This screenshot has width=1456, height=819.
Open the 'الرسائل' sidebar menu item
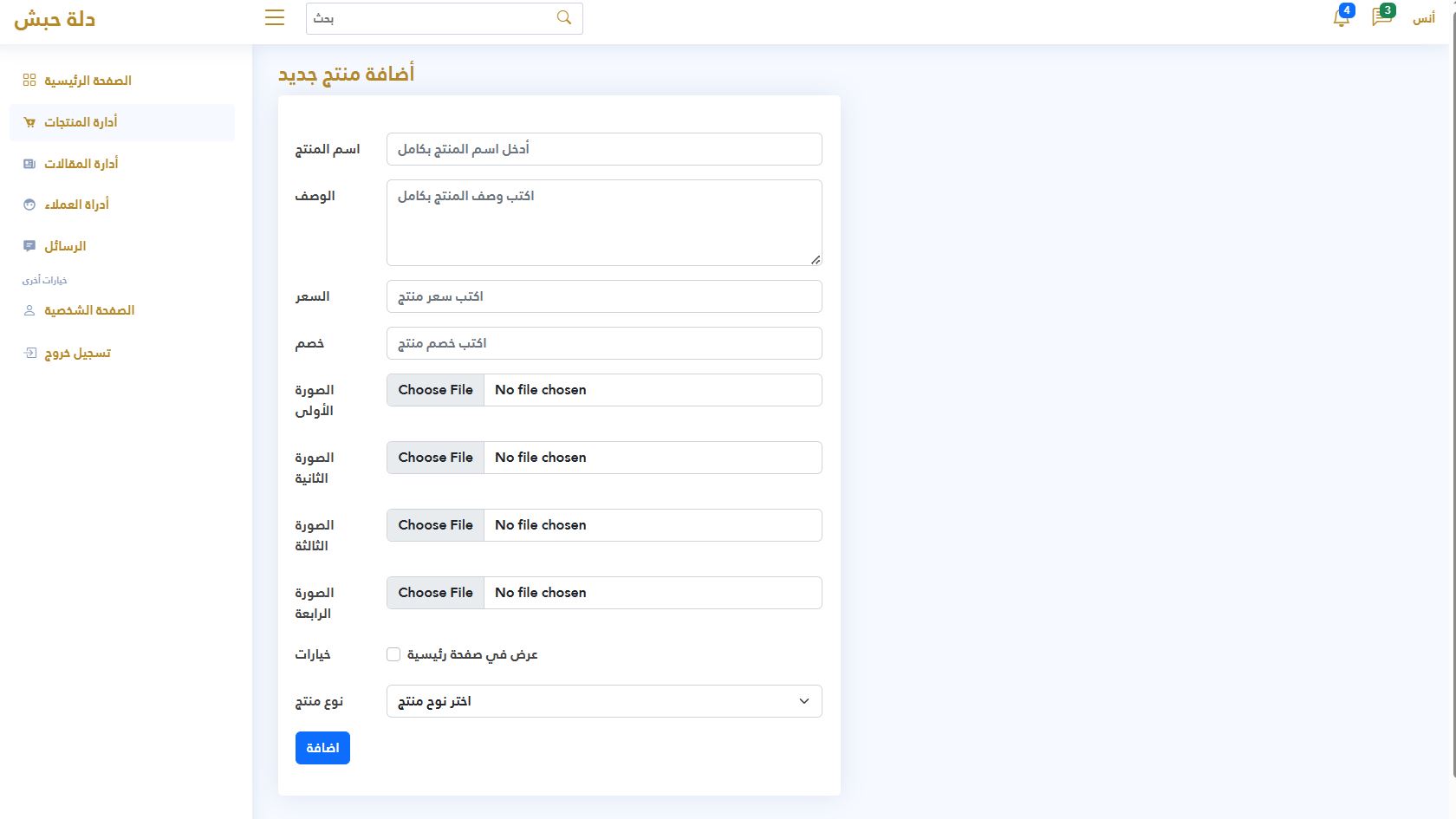pyautogui.click(x=65, y=246)
